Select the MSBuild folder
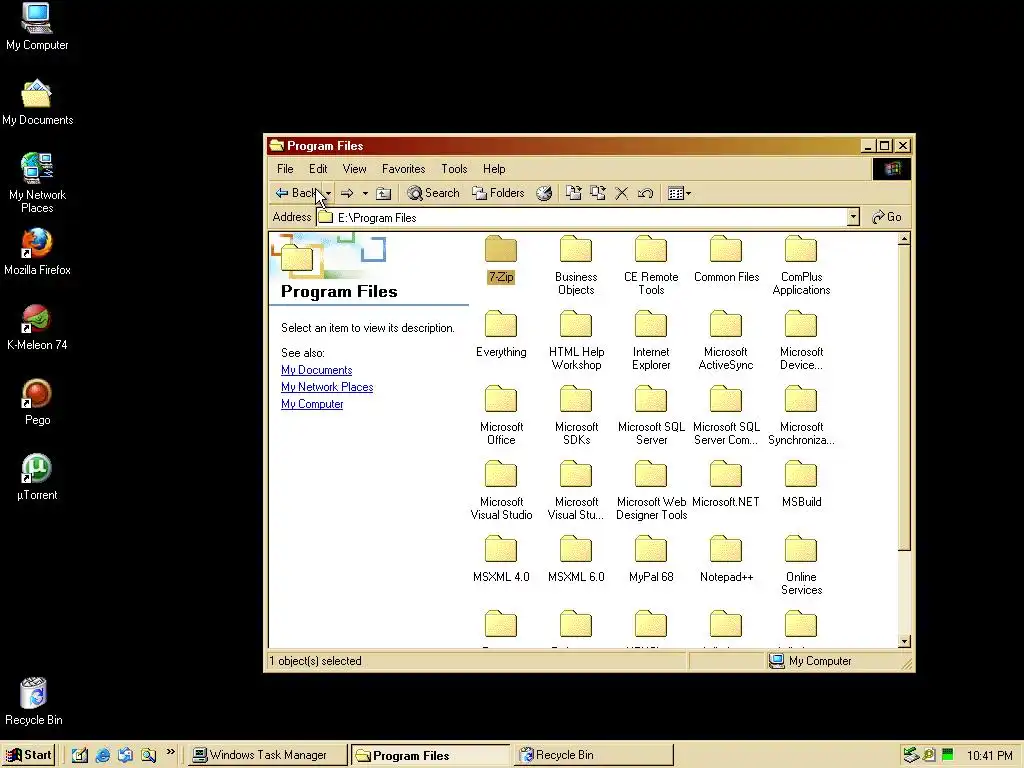Image resolution: width=1024 pixels, height=768 pixels. (801, 484)
